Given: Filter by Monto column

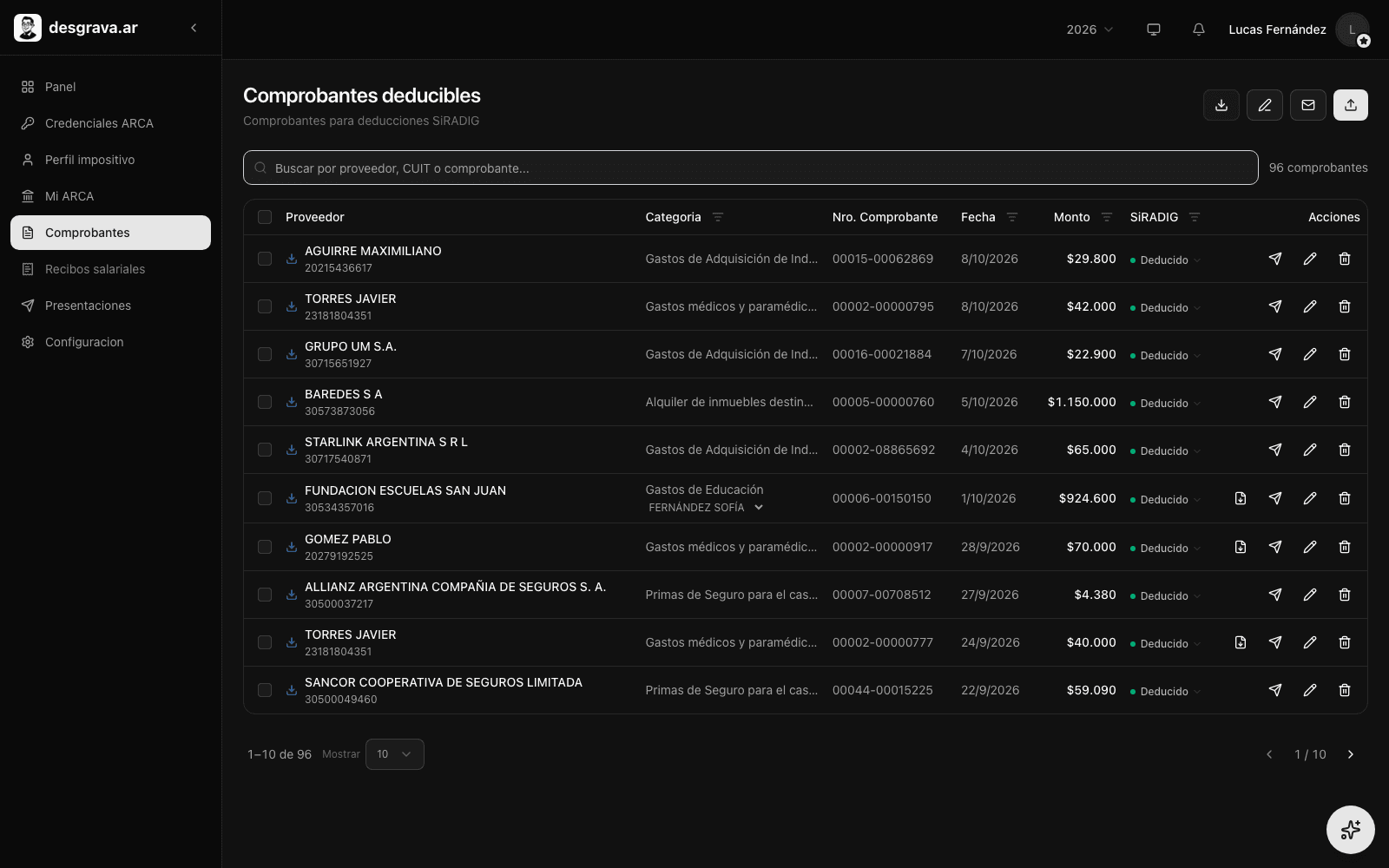Looking at the screenshot, I should (x=1107, y=217).
